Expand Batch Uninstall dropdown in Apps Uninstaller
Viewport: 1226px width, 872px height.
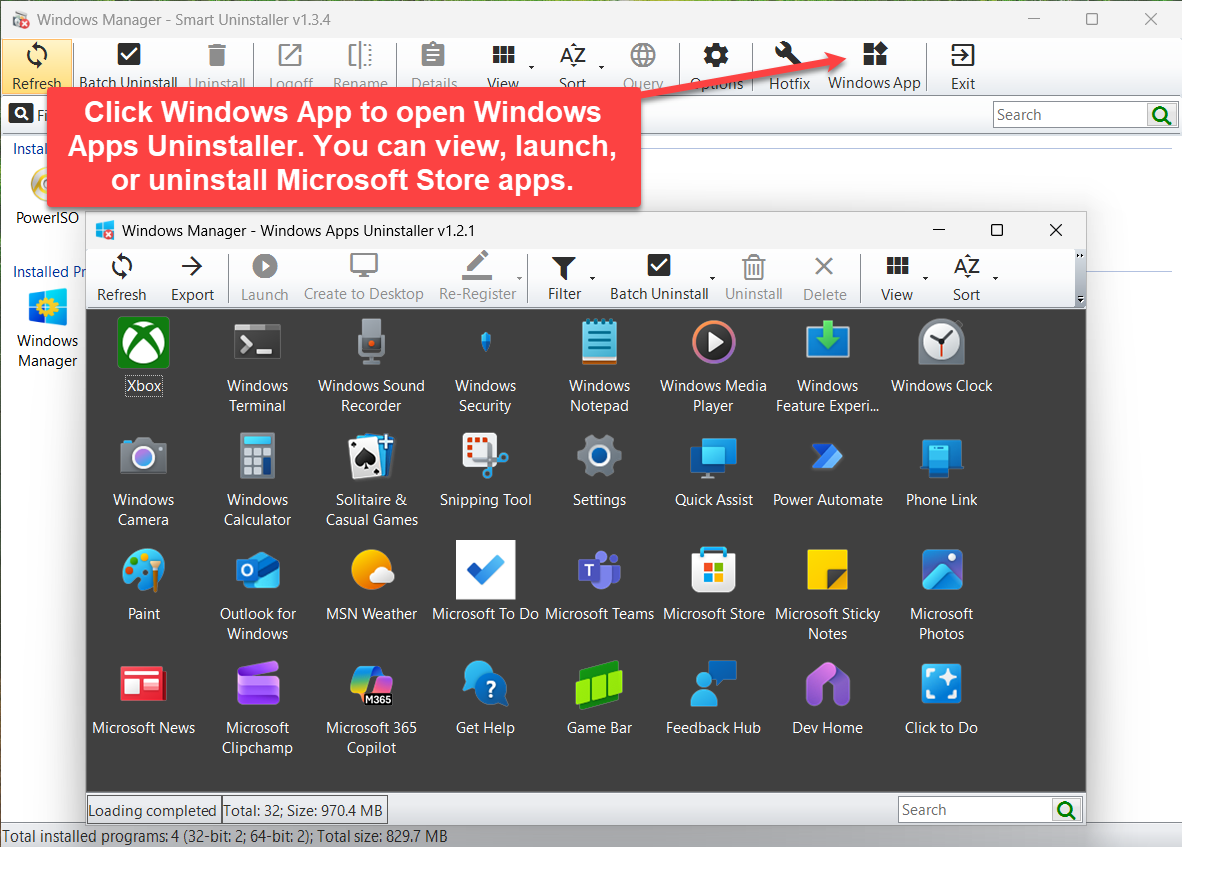(712, 279)
